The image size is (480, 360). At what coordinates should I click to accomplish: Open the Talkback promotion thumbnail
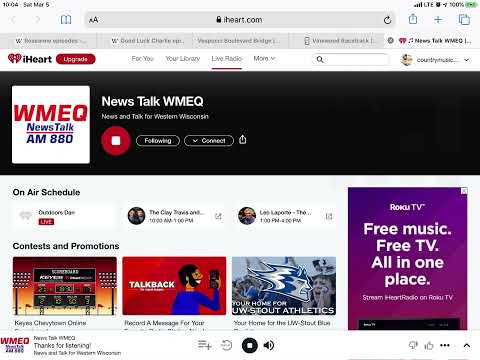pyautogui.click(x=174, y=286)
